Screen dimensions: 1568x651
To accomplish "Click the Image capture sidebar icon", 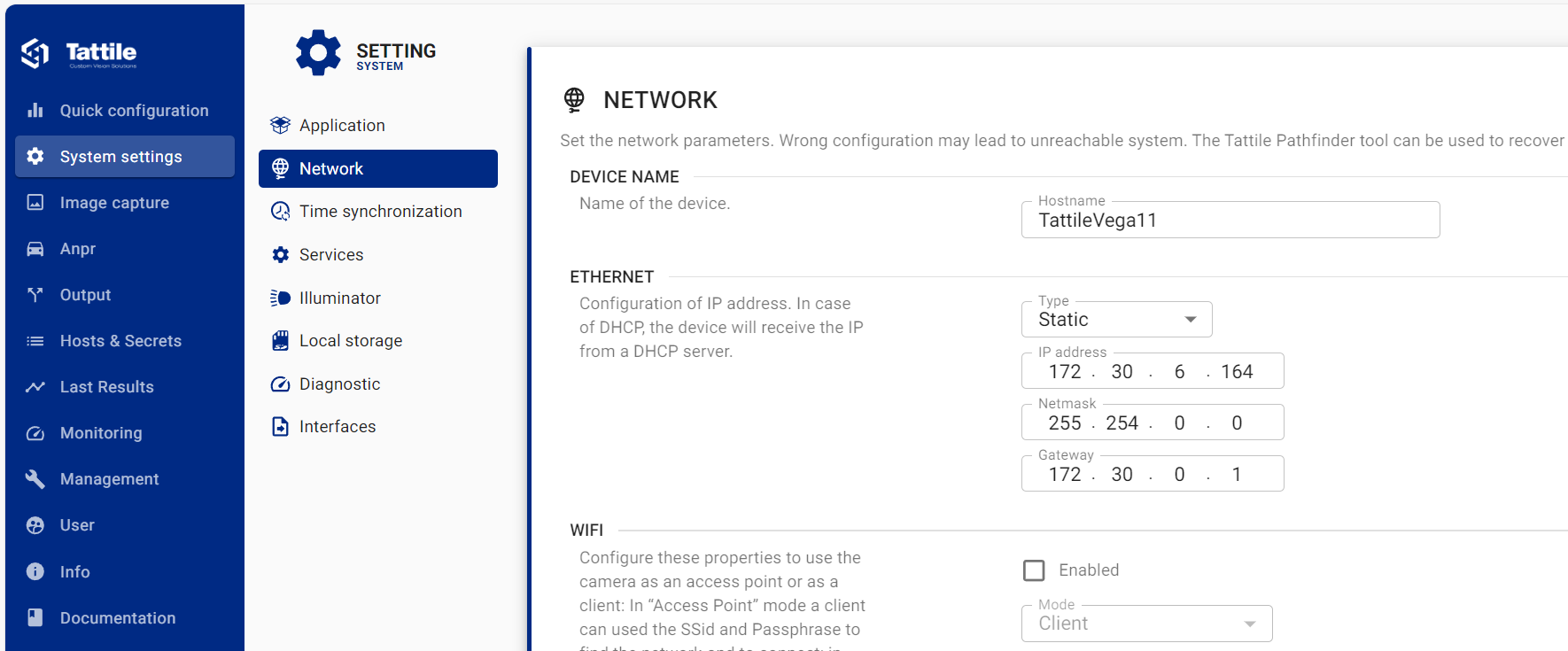I will click(35, 203).
